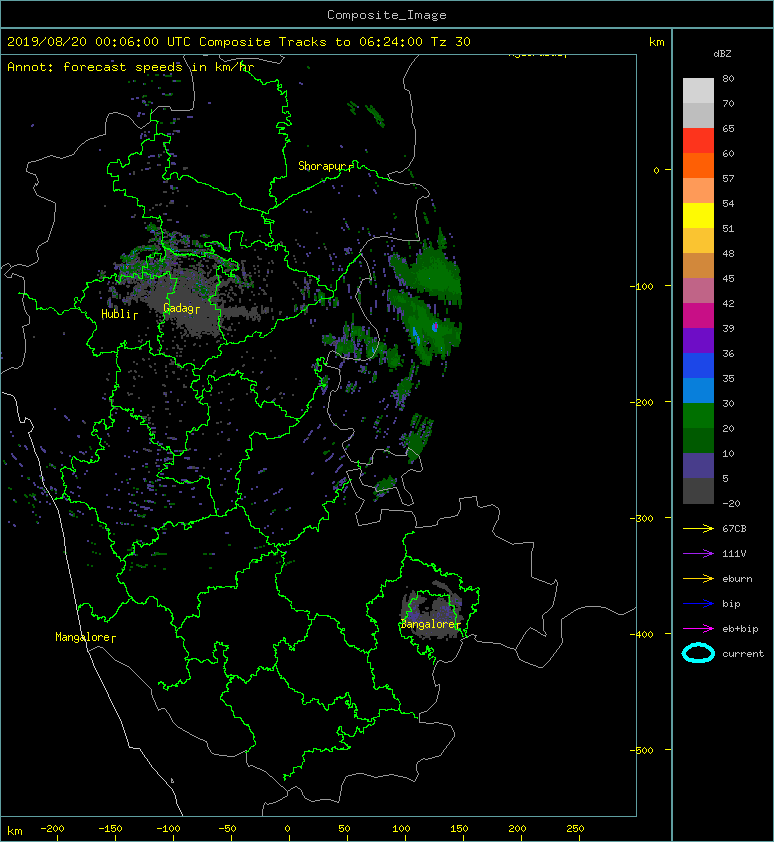
Task: Click the 'km' label in the top-right header
Action: (657, 42)
